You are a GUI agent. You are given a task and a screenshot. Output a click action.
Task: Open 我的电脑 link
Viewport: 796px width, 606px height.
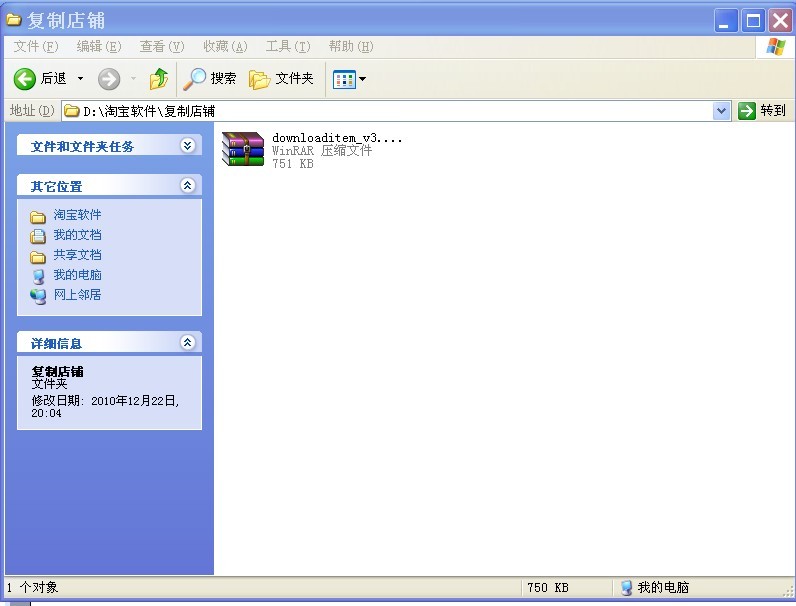77,275
